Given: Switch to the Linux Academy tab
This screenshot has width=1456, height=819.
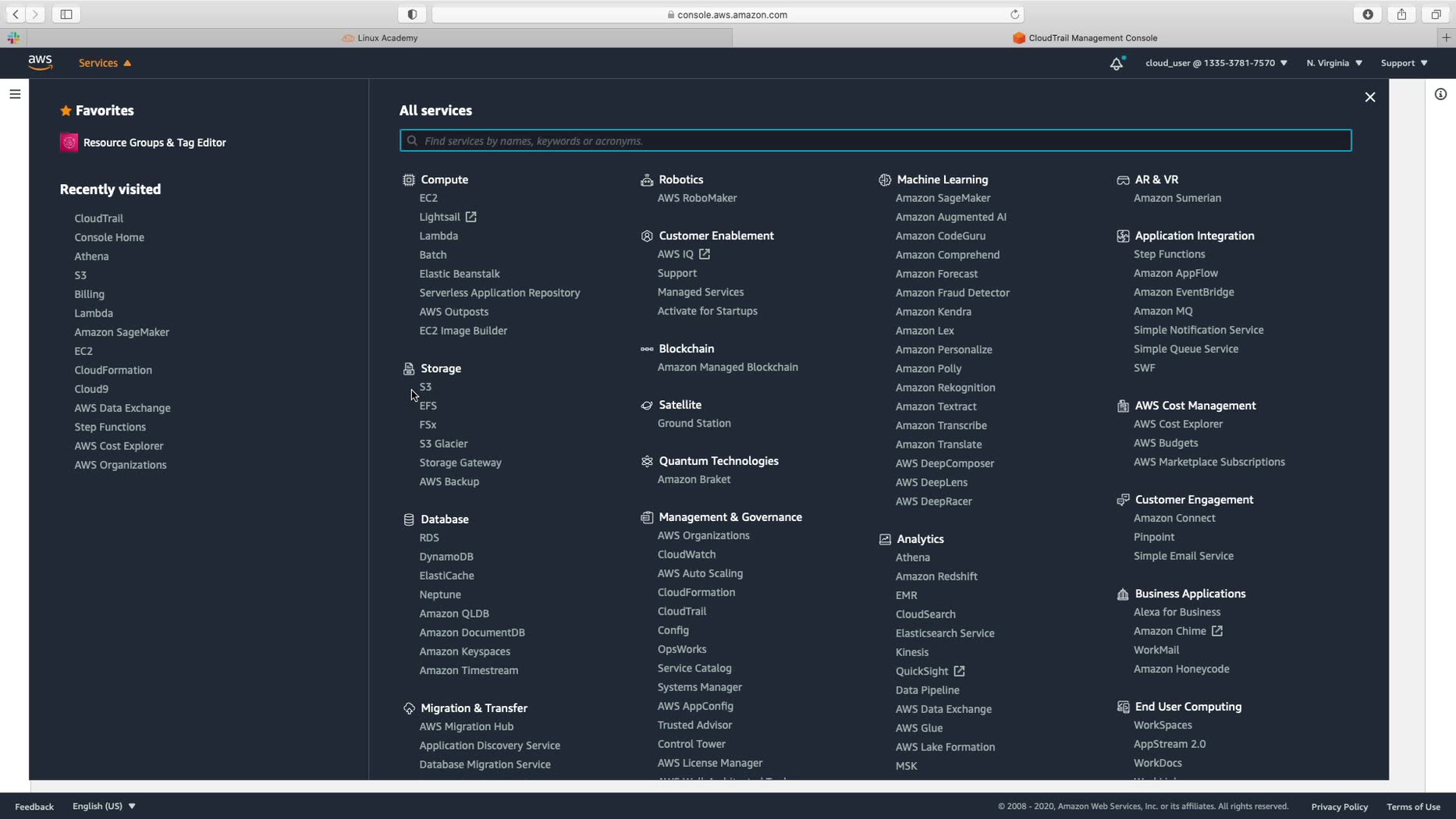Looking at the screenshot, I should [x=379, y=37].
